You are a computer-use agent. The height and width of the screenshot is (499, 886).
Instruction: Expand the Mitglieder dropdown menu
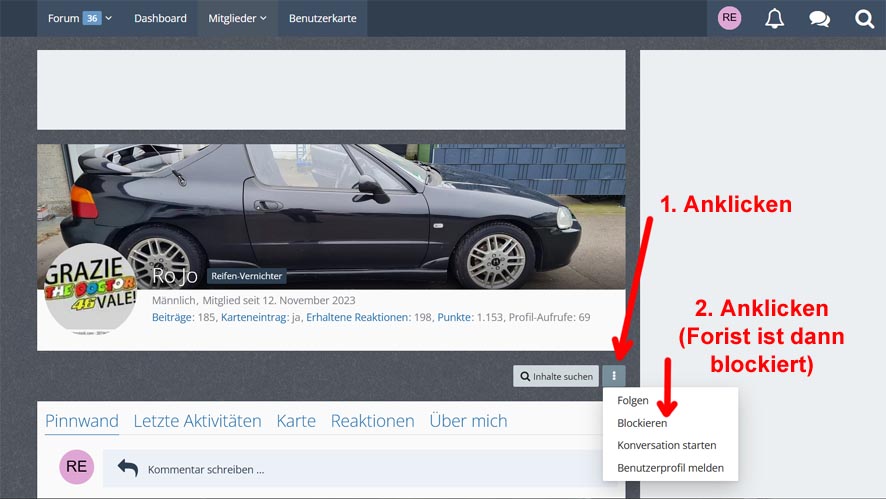tap(237, 18)
